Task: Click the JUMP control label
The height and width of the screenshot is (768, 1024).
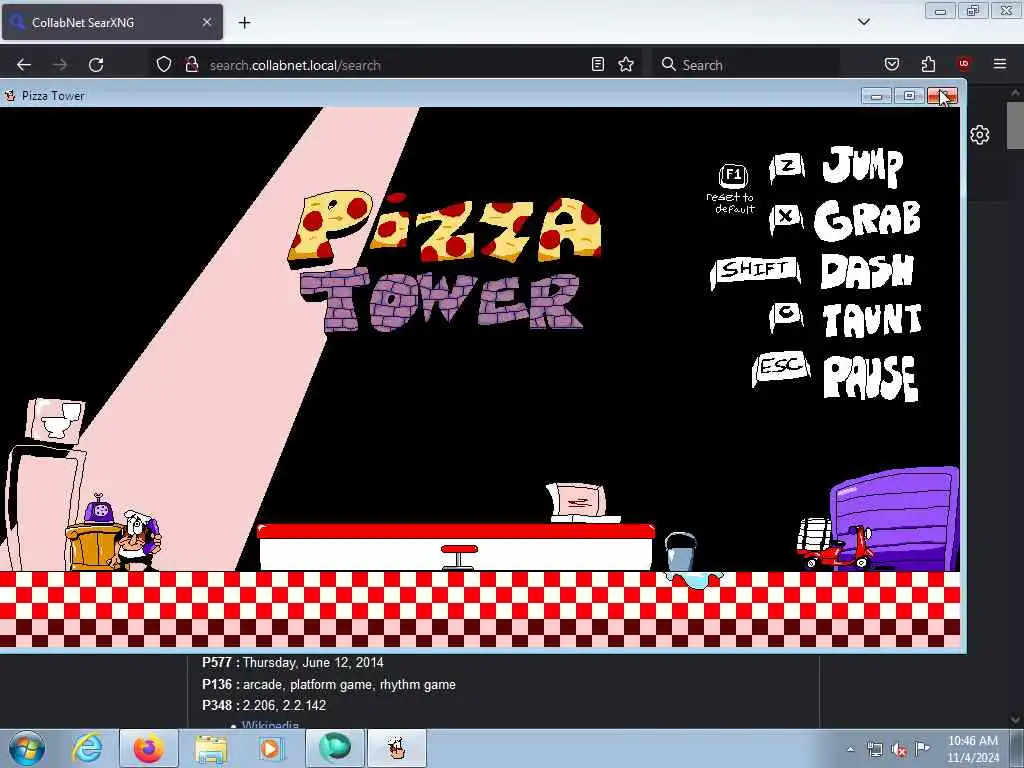Action: click(x=863, y=166)
